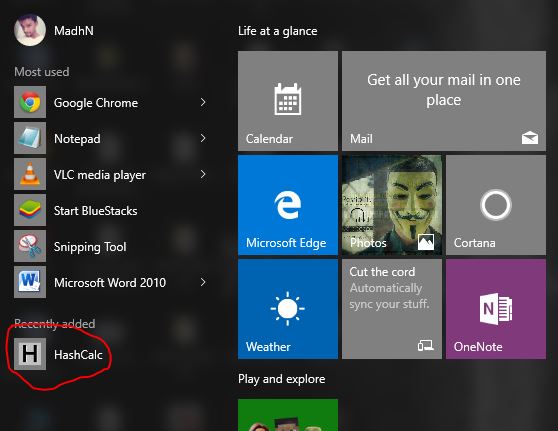The image size is (558, 431).
Task: Open the green tile under Play and explore
Action: (288, 415)
